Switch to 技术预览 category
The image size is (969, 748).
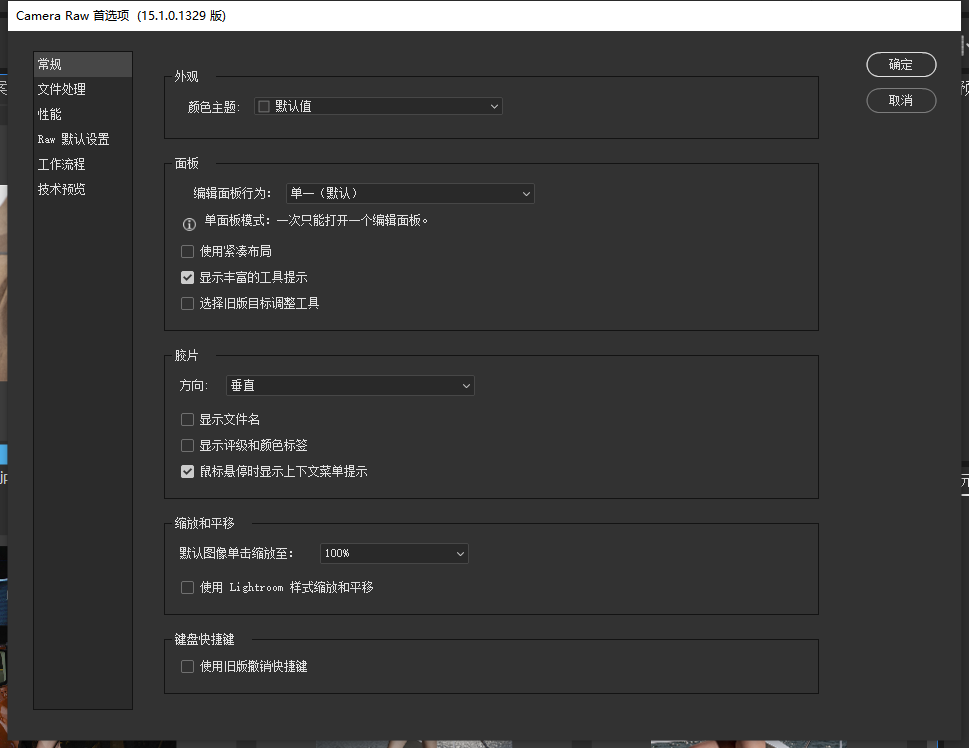click(x=83, y=189)
